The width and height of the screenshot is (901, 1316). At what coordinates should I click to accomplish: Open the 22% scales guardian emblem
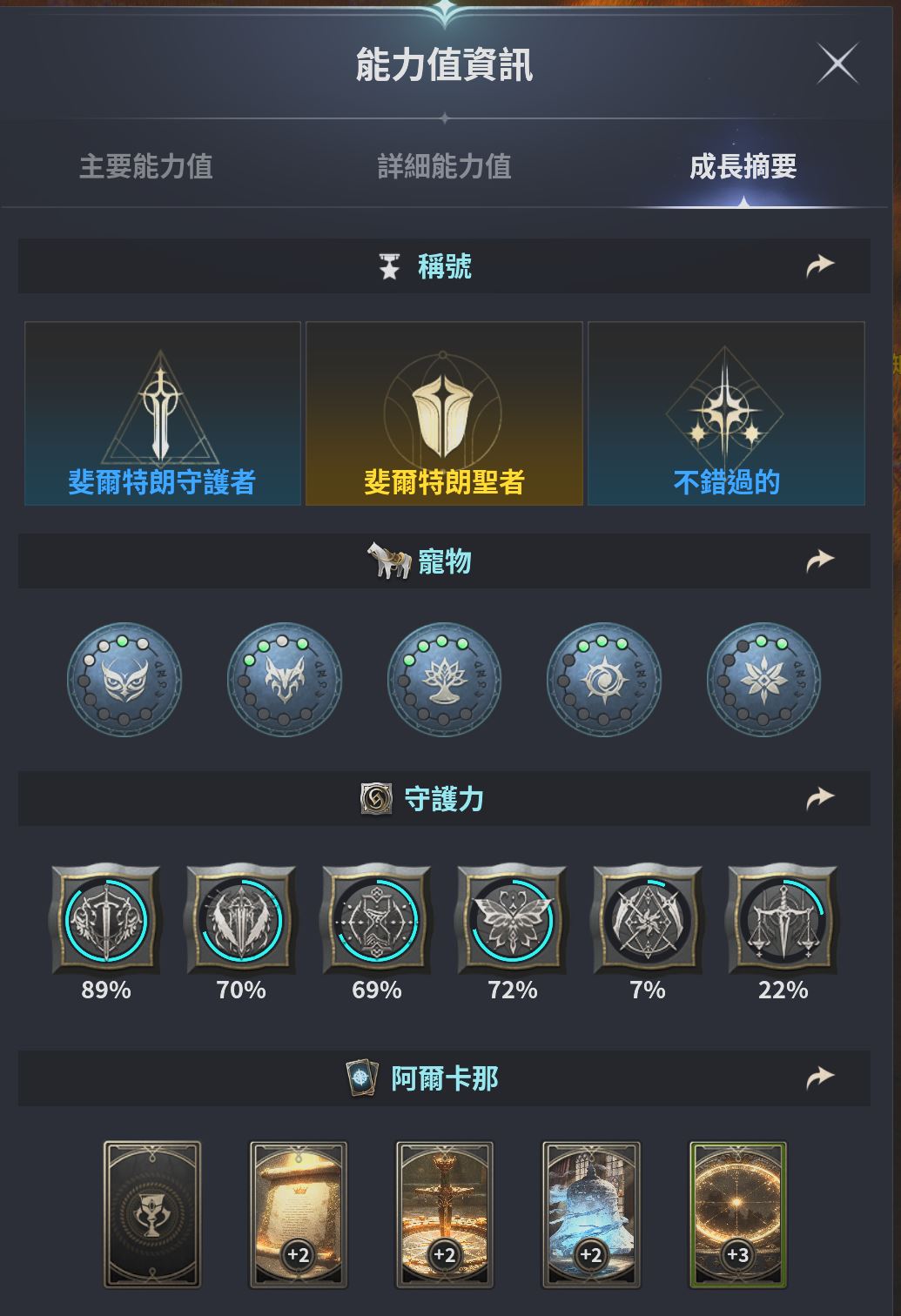point(783,919)
